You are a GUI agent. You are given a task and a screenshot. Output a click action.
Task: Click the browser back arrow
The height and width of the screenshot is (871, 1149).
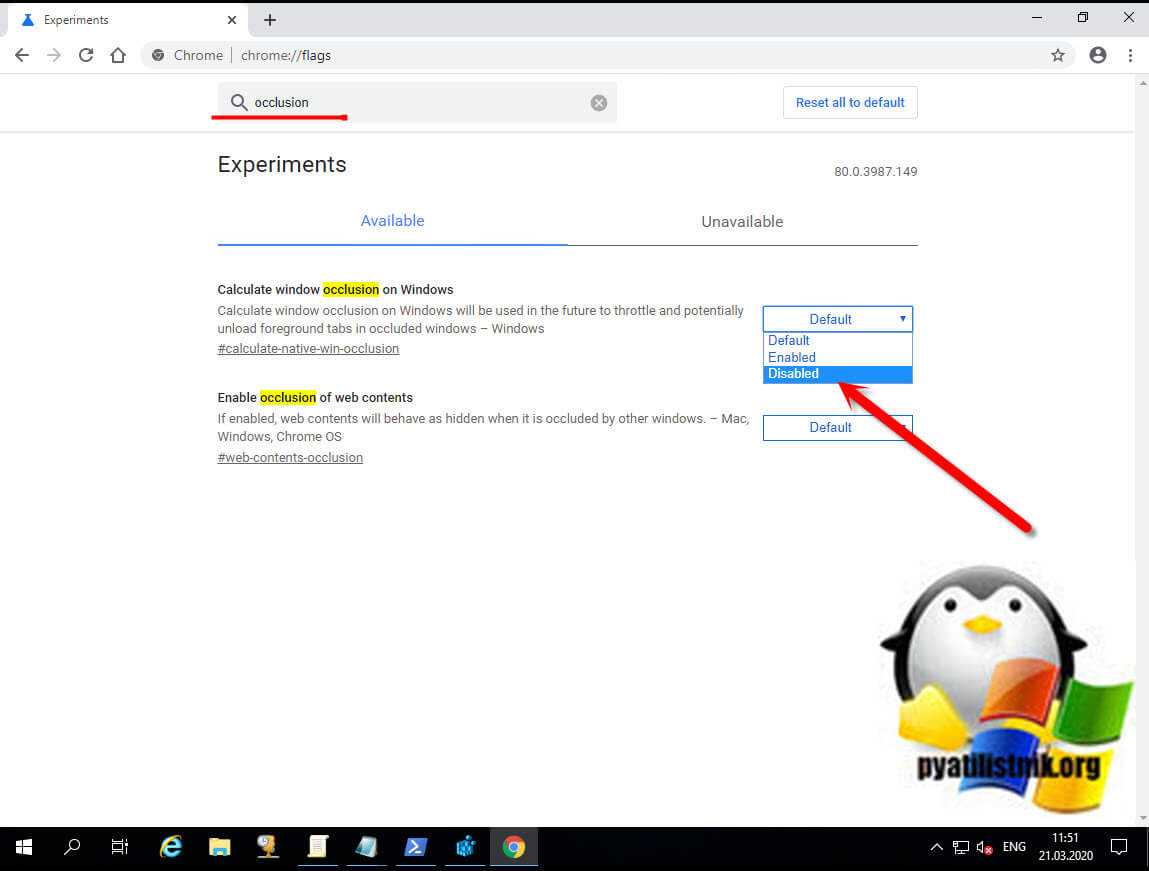tap(22, 55)
